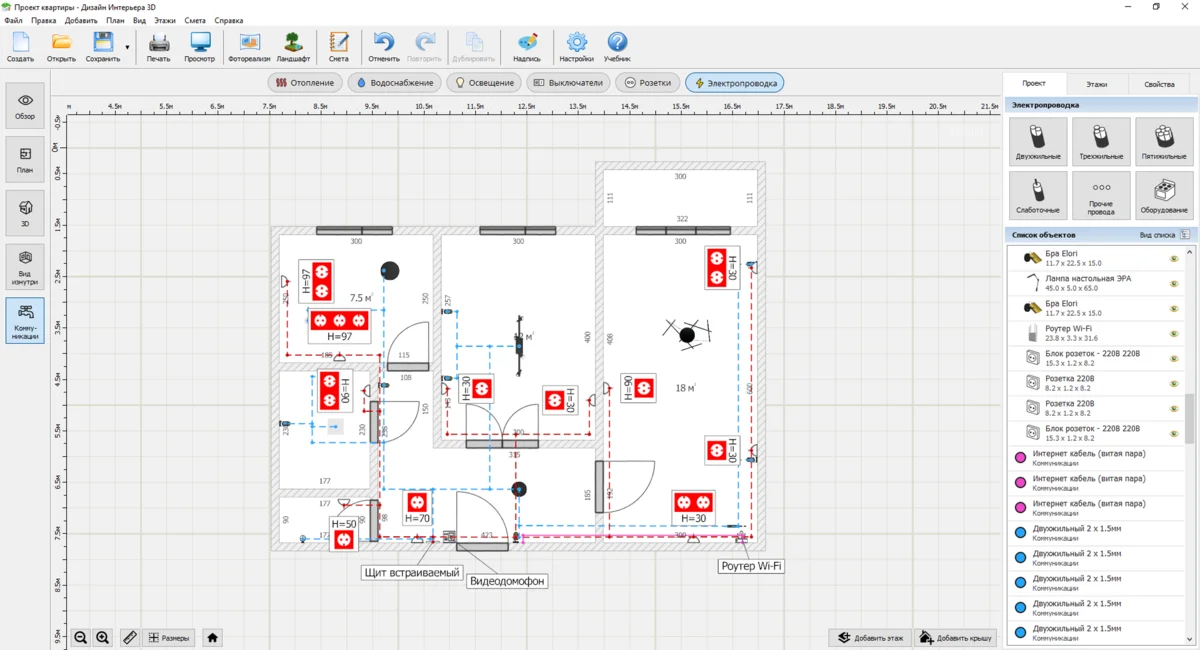Open the Добавить menu
This screenshot has width=1200, height=650.
point(81,20)
